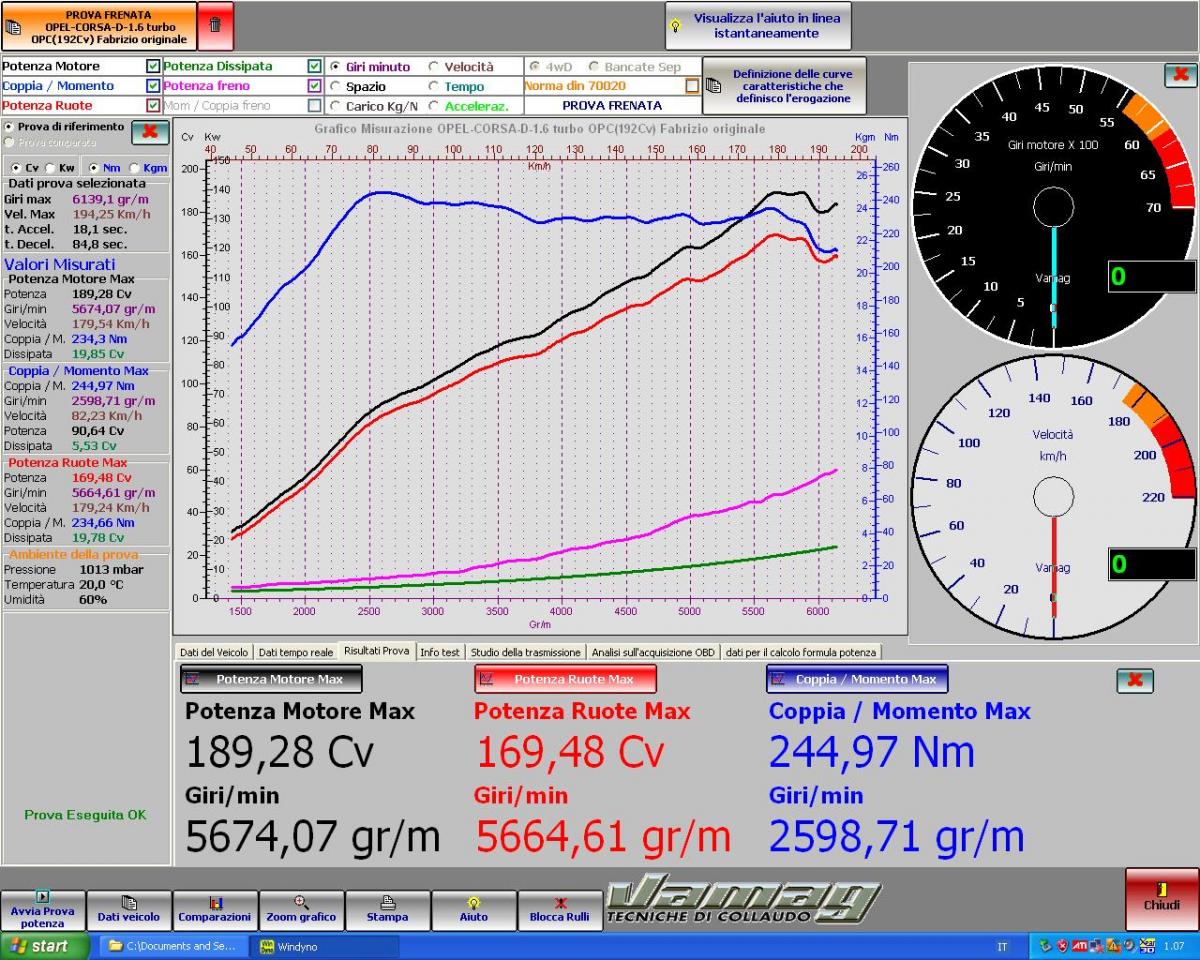
Task: Click the 1.07 clock in tray
Action: tap(1174, 946)
